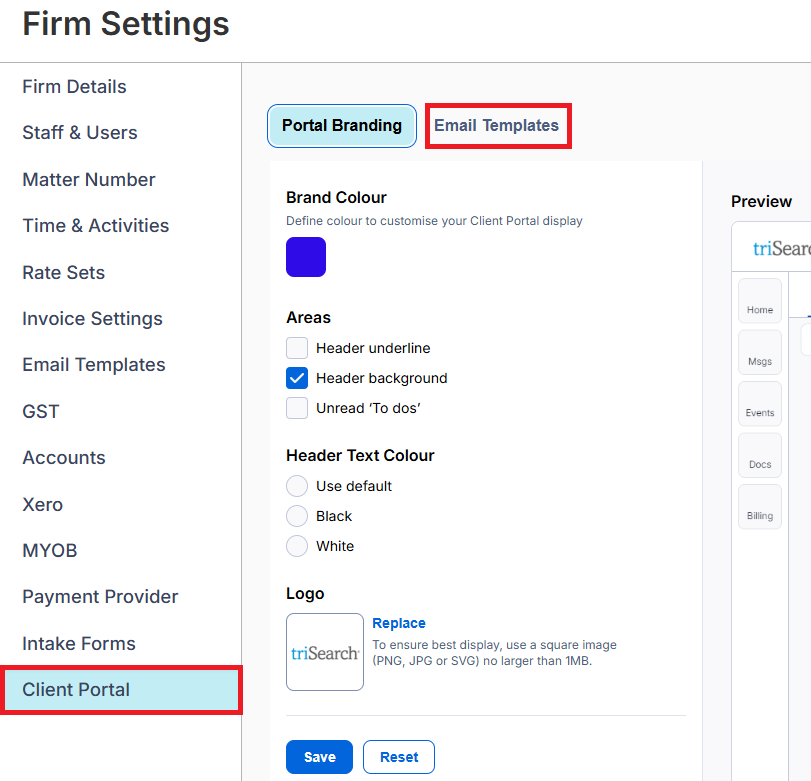Reset the portal branding settings

tap(399, 757)
